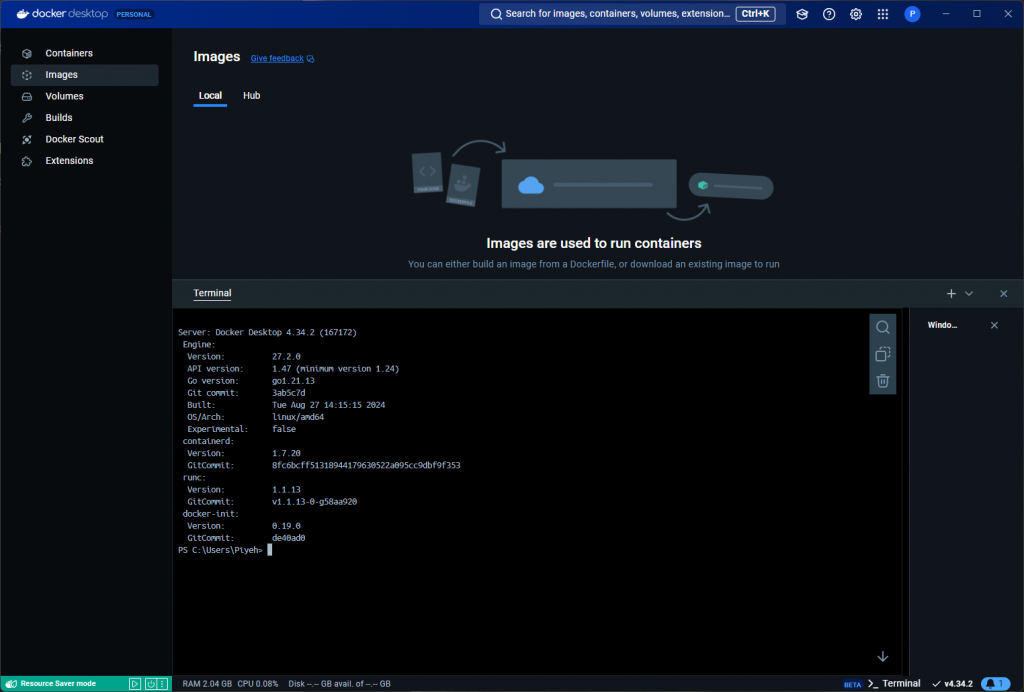Viewport: 1024px width, 692px height.
Task: Click the RAM 2.04 GB usage indicator
Action: coord(207,684)
